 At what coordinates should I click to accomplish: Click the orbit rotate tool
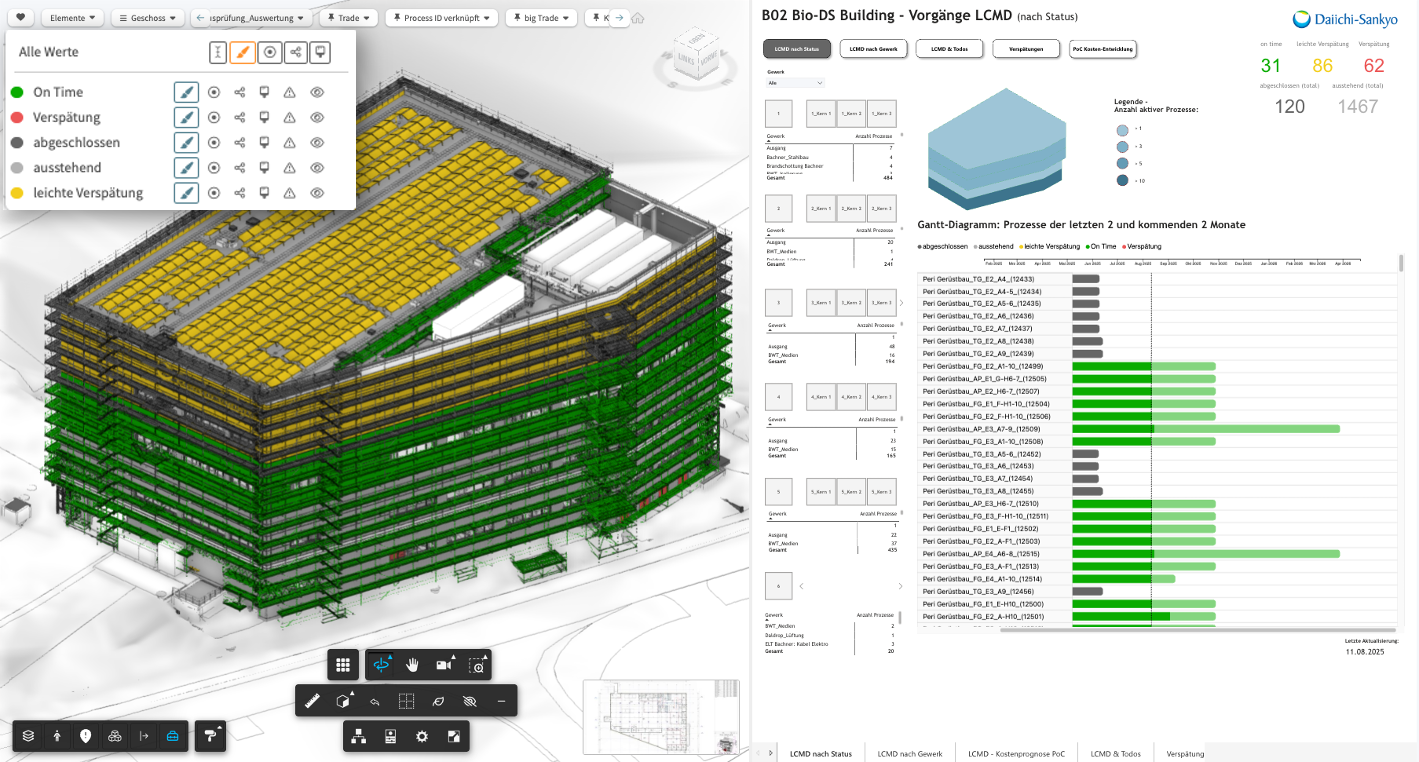[x=381, y=665]
